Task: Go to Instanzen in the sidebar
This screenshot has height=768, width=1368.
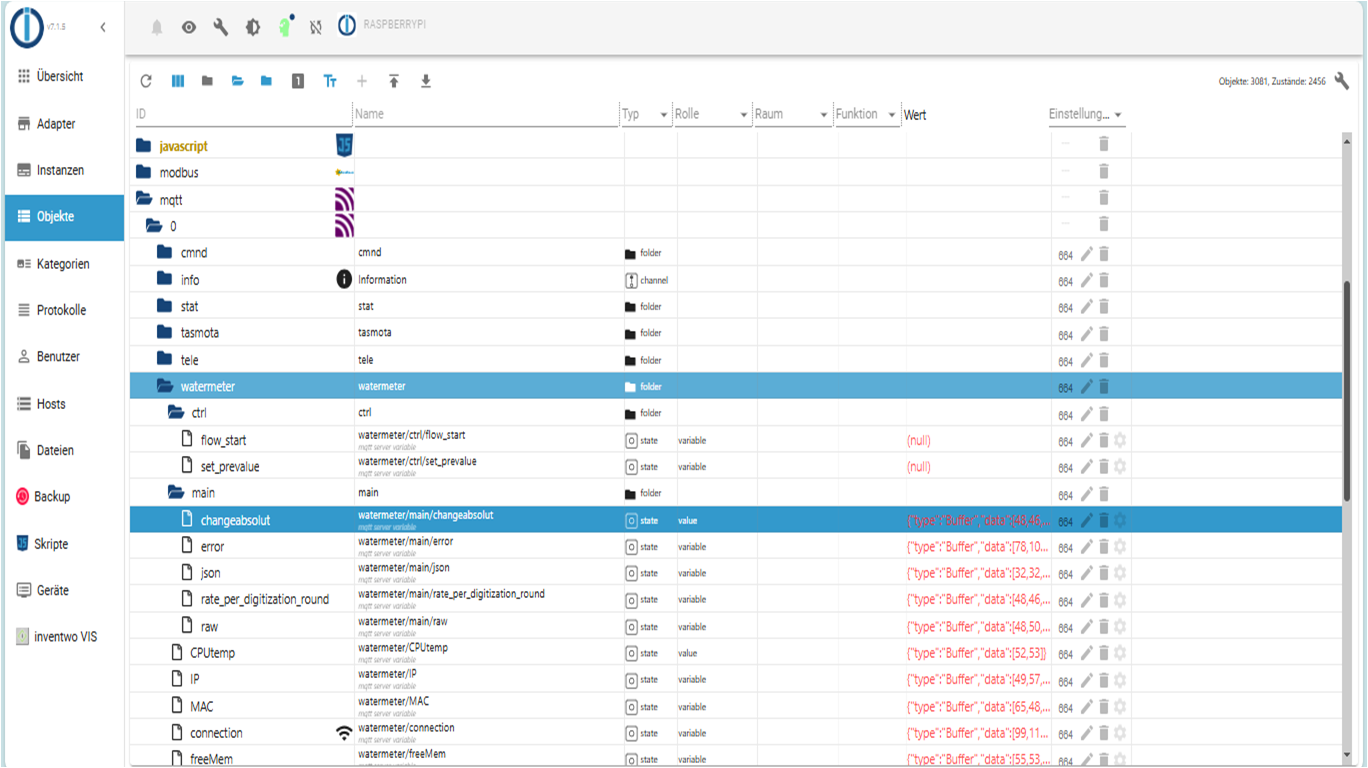Action: tap(60, 170)
